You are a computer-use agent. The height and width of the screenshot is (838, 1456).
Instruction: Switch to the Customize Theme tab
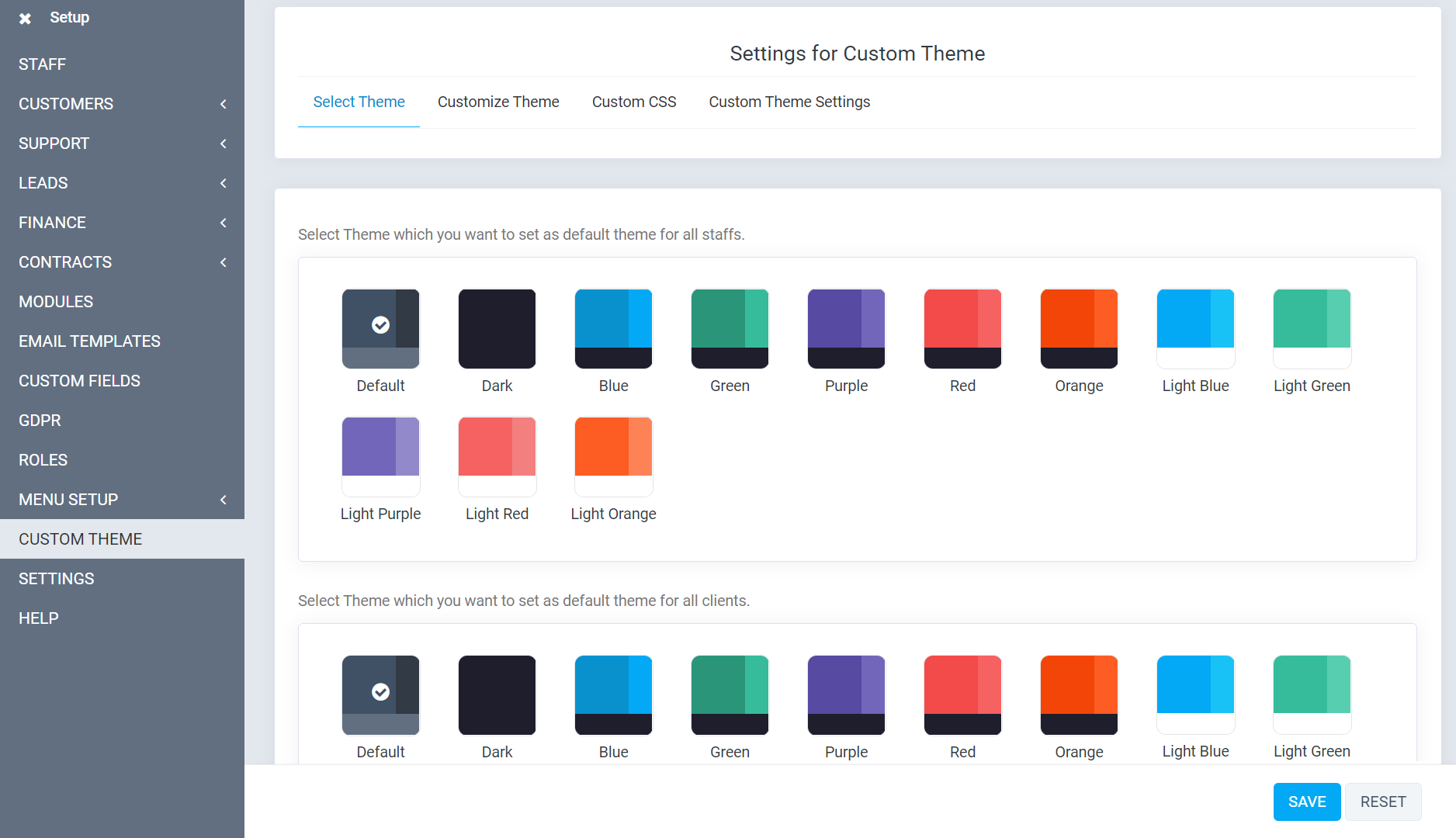(x=498, y=102)
